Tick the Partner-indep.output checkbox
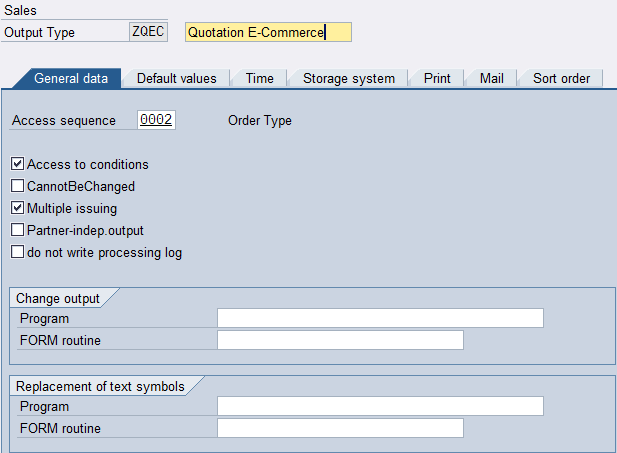Image resolution: width=617 pixels, height=453 pixels. pyautogui.click(x=18, y=230)
